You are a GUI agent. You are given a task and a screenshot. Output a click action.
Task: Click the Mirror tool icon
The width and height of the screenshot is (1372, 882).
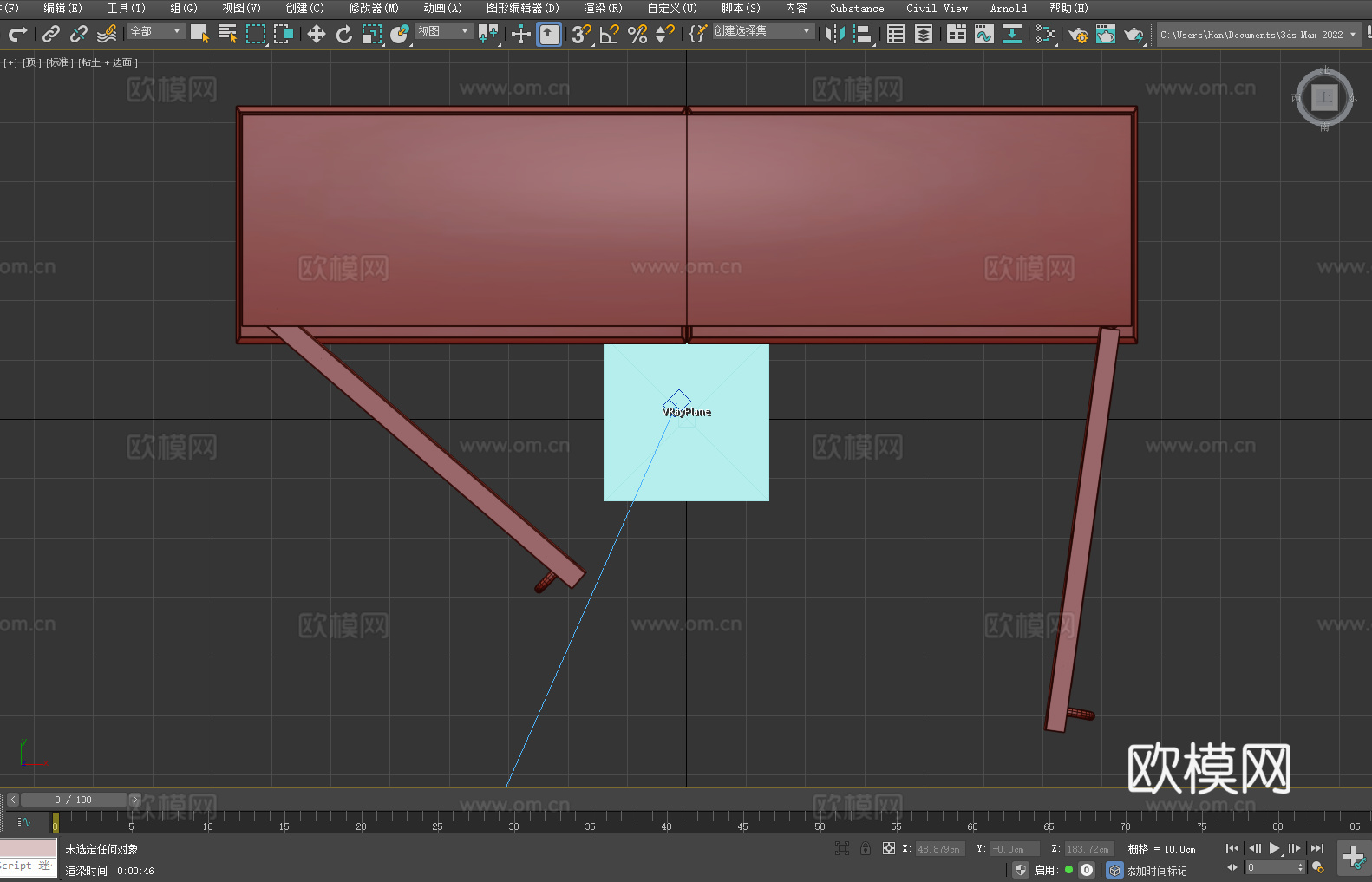click(835, 34)
